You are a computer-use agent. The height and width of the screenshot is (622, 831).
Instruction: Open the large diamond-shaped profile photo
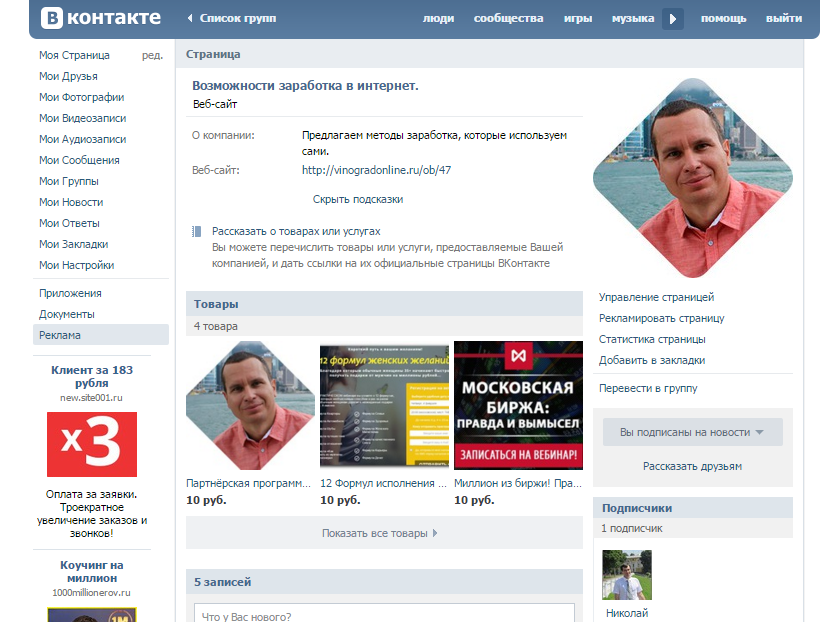click(x=692, y=177)
